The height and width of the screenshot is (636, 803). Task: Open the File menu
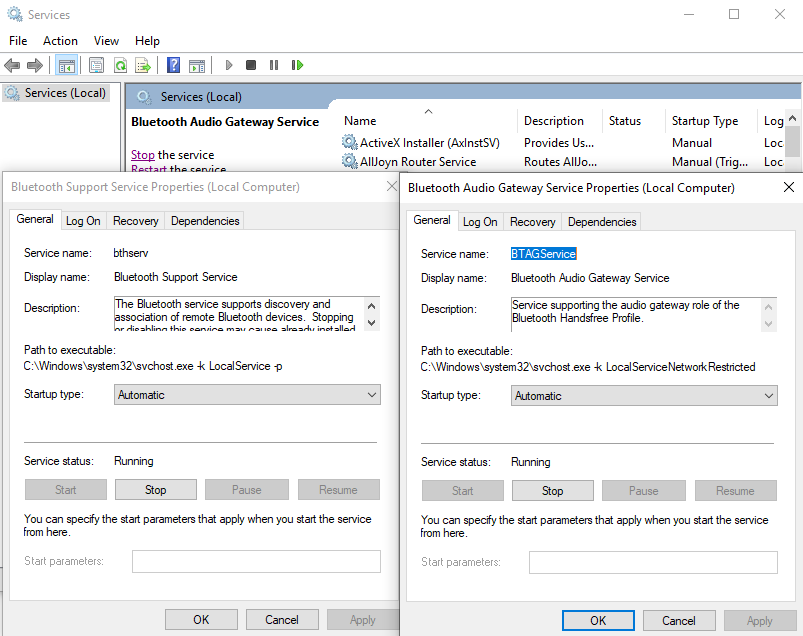tap(18, 40)
